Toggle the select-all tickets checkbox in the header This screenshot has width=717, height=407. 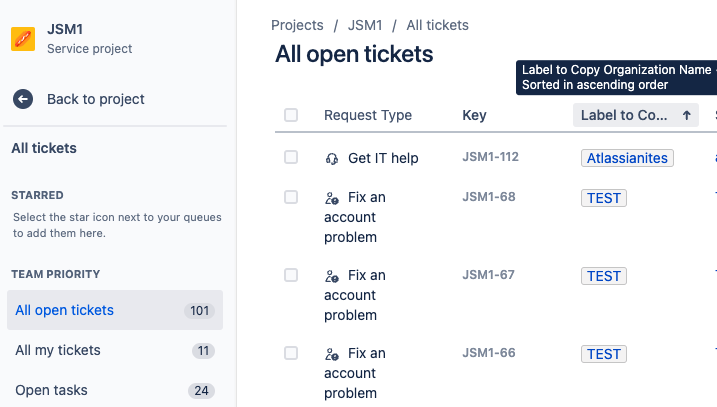tap(291, 115)
